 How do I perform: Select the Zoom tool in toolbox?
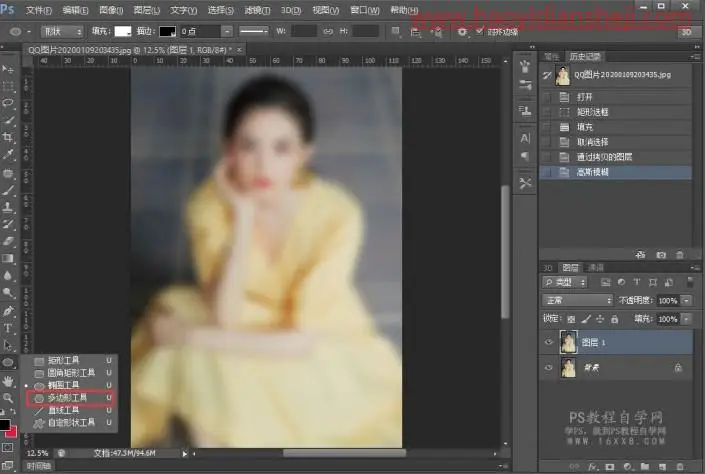(8, 398)
